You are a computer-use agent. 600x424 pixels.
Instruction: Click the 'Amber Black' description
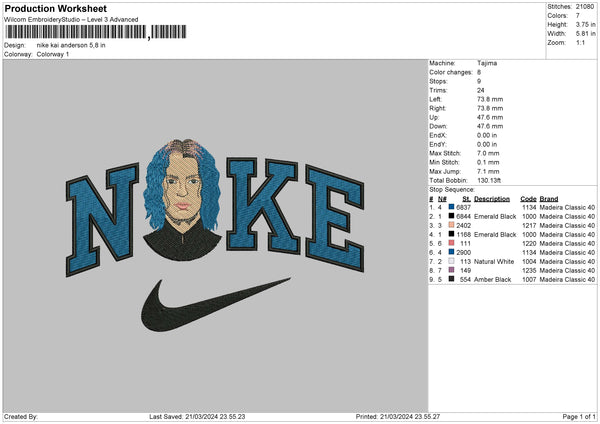(x=492, y=280)
